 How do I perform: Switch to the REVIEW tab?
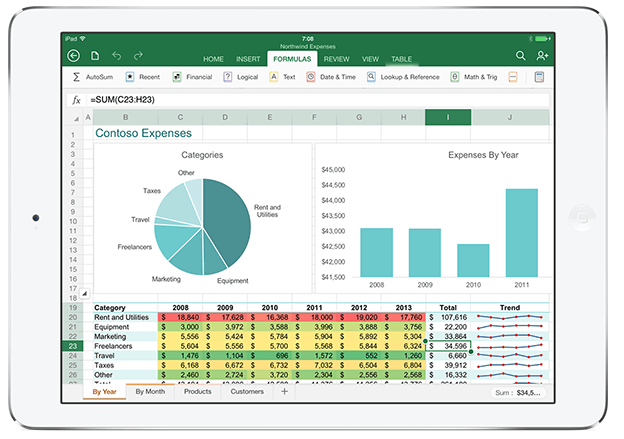click(x=336, y=59)
